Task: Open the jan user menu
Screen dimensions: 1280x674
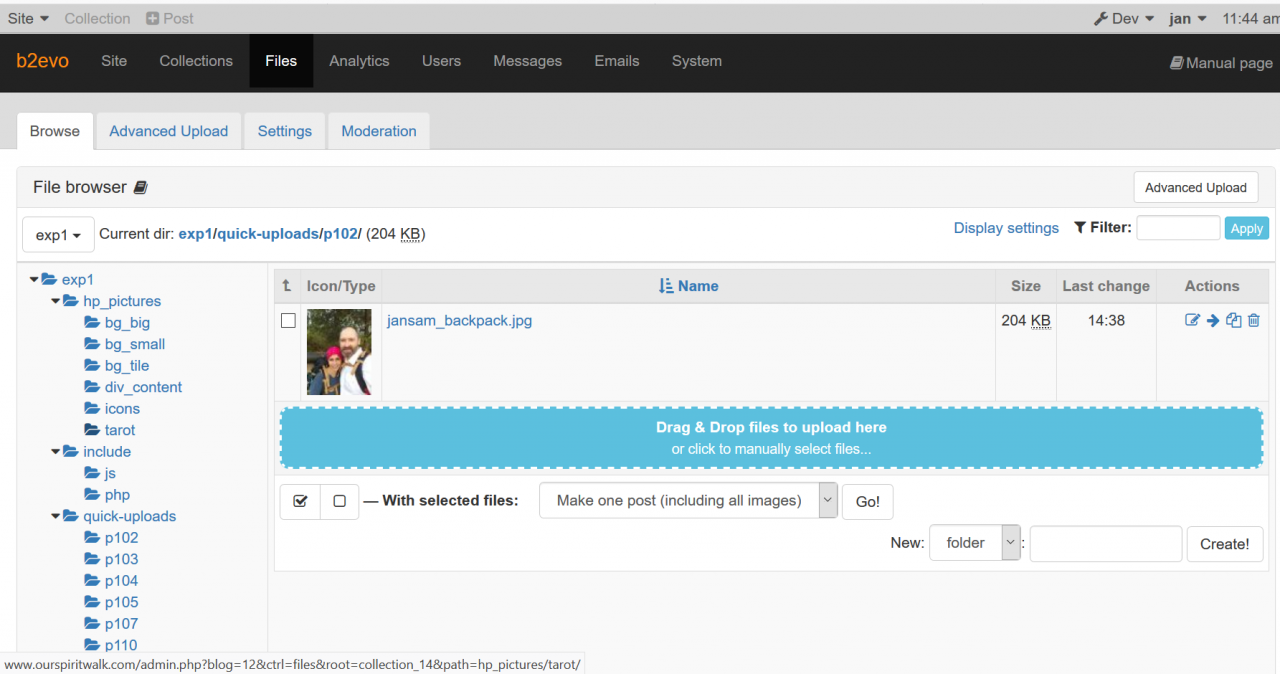Action: pyautogui.click(x=1188, y=18)
